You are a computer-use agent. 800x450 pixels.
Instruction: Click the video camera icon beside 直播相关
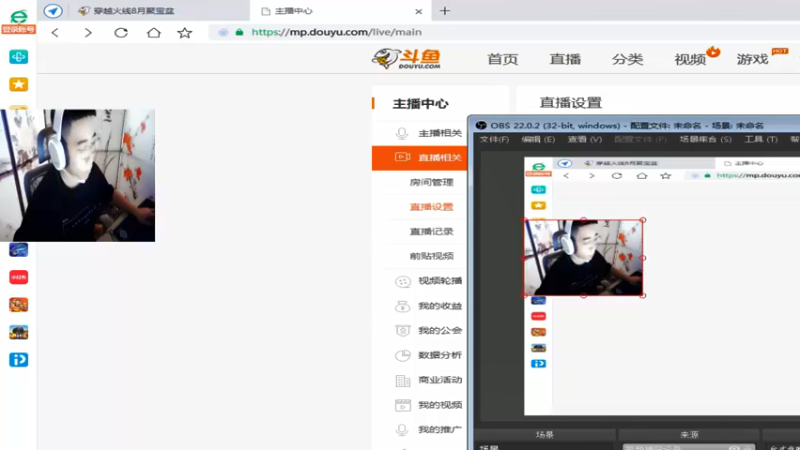pos(403,157)
